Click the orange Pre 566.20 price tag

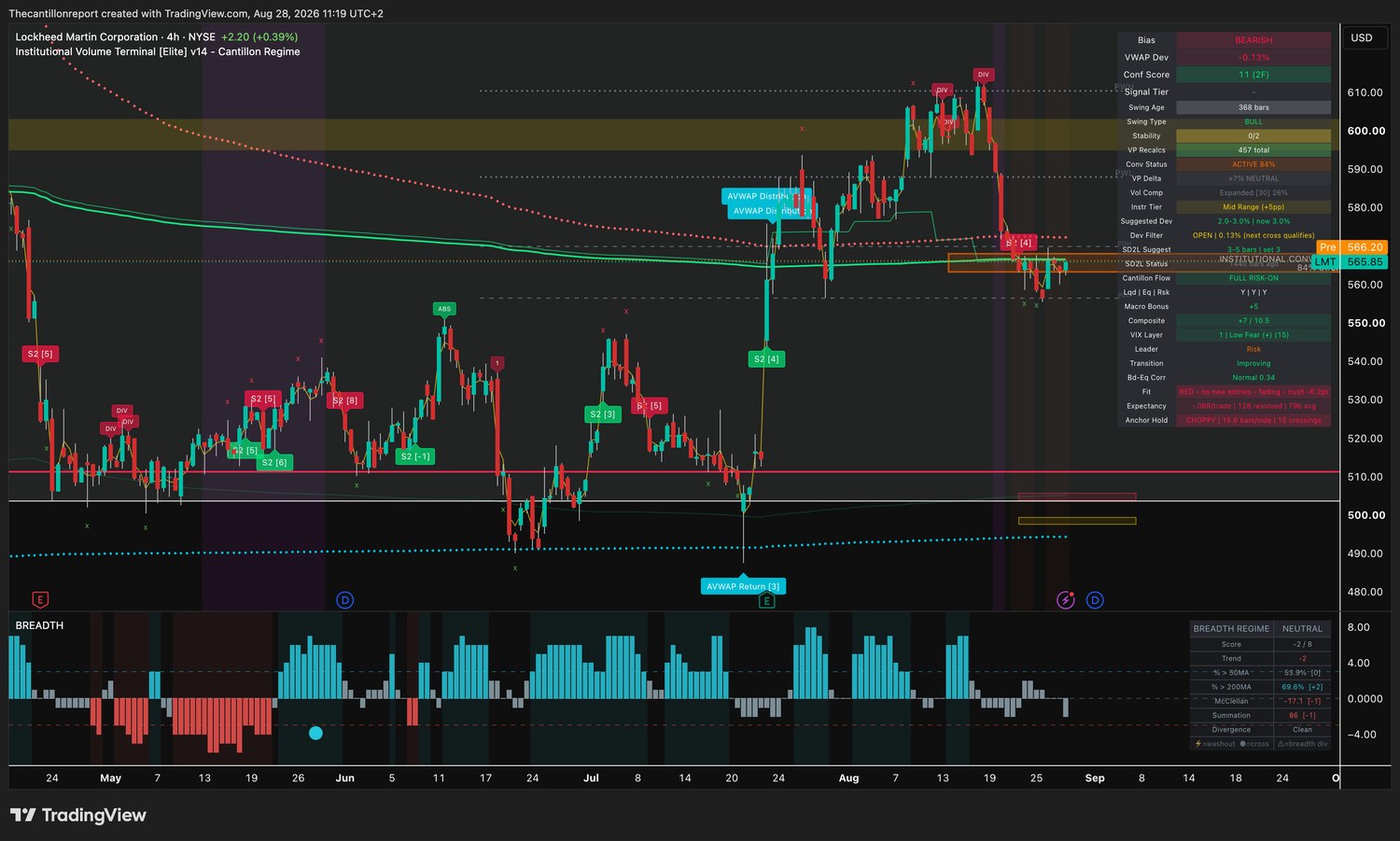[1351, 247]
